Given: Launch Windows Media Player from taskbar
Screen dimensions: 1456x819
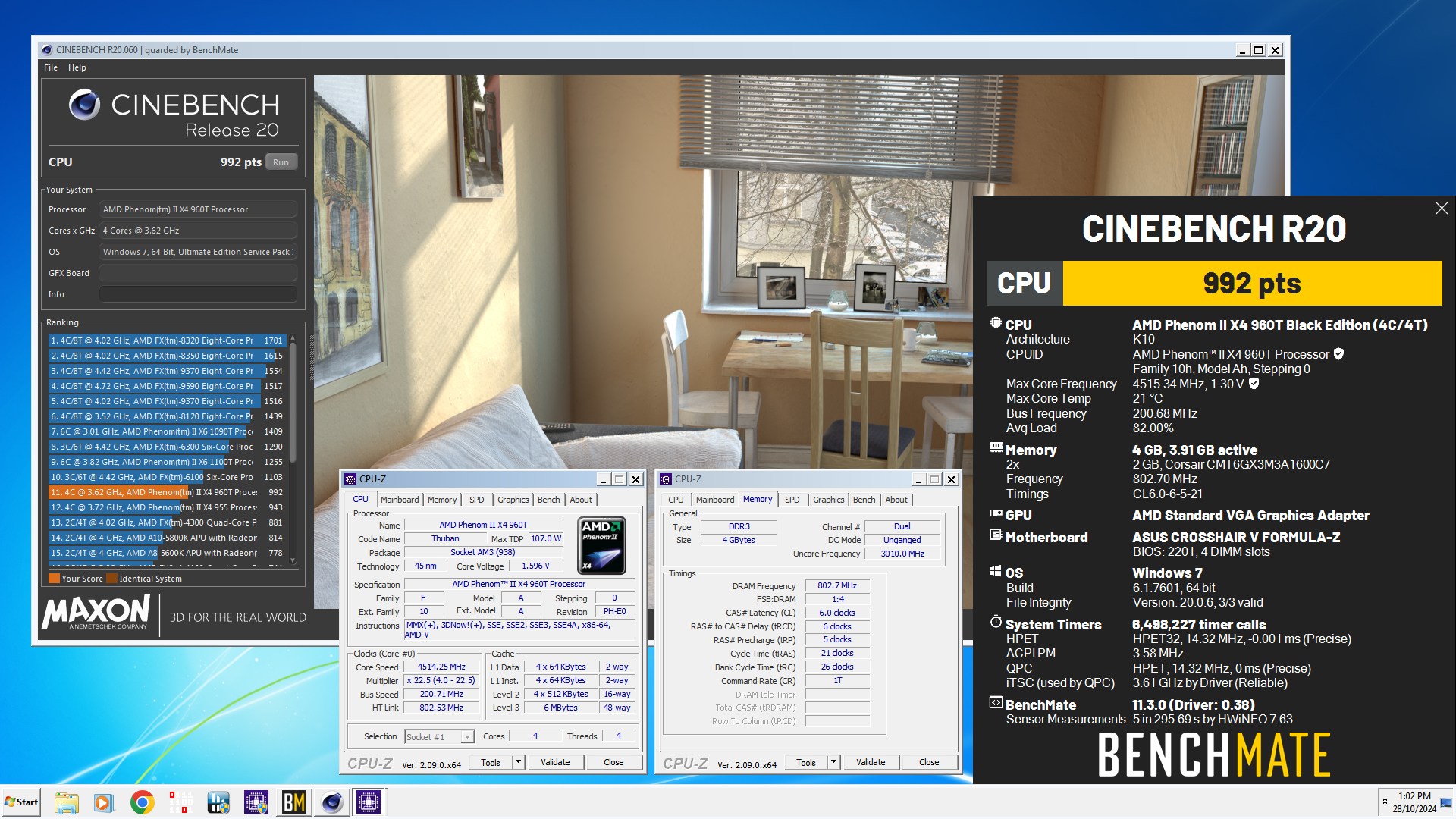Looking at the screenshot, I should (104, 802).
